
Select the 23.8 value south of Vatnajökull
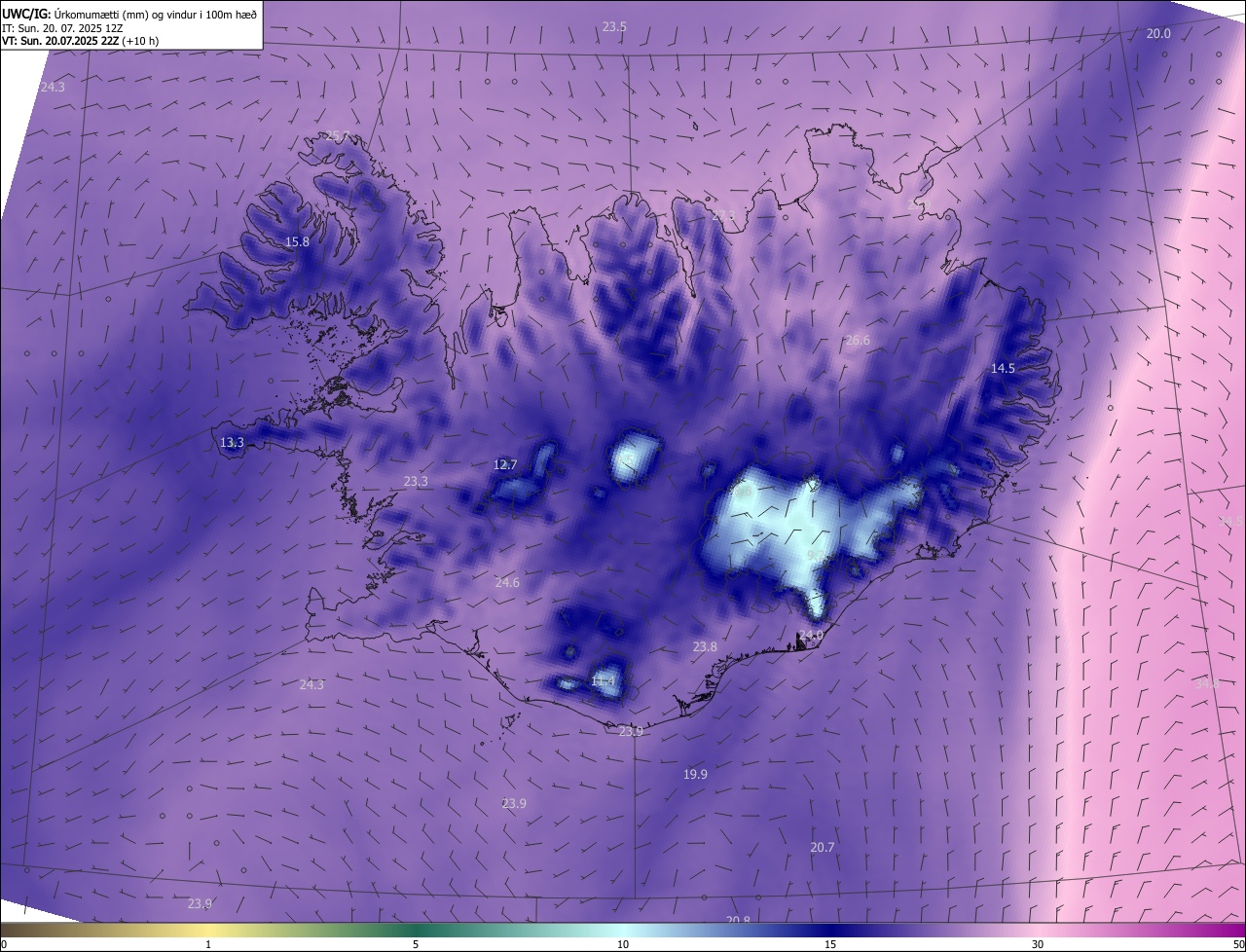tap(705, 646)
